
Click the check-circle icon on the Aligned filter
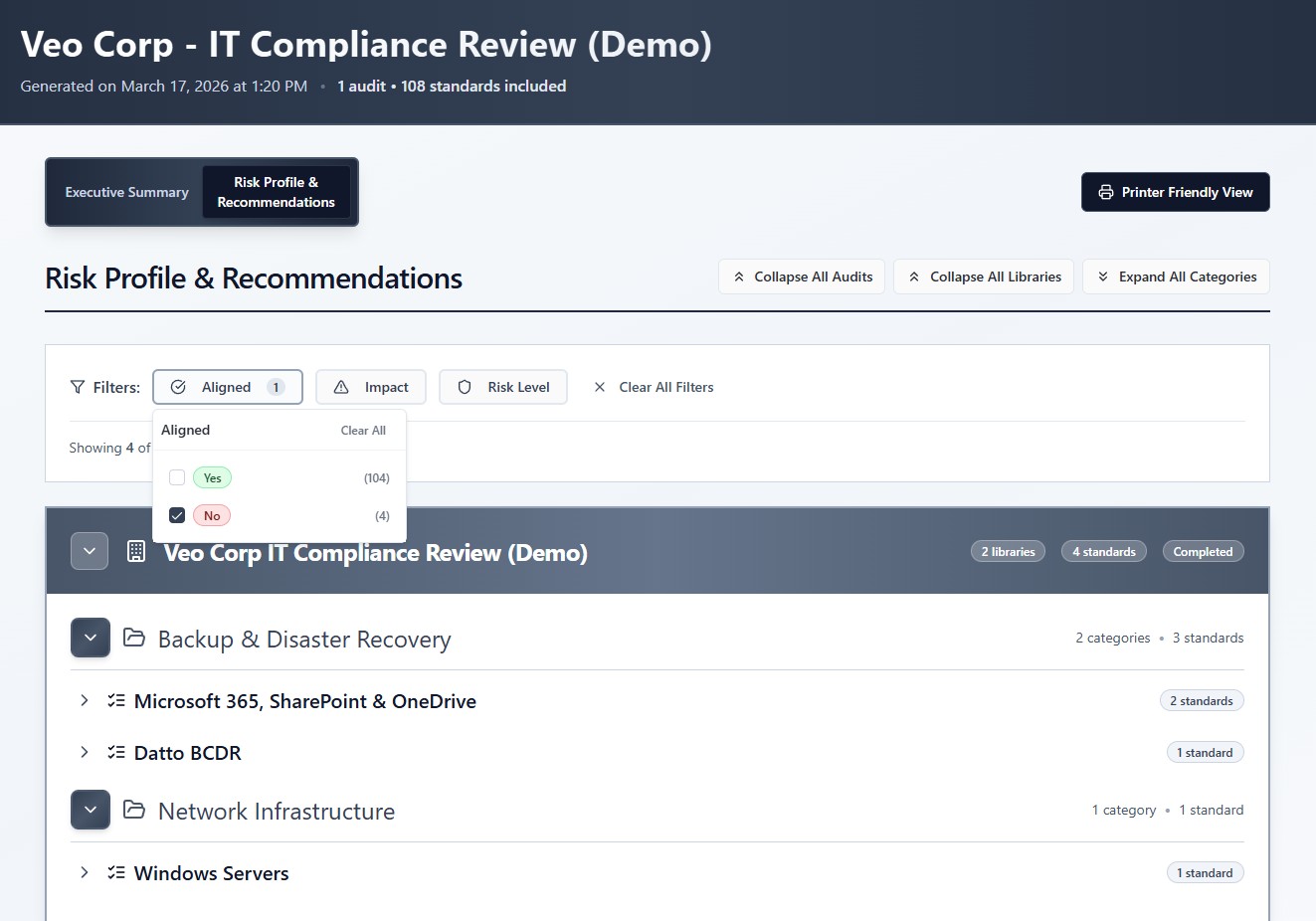pos(178,387)
